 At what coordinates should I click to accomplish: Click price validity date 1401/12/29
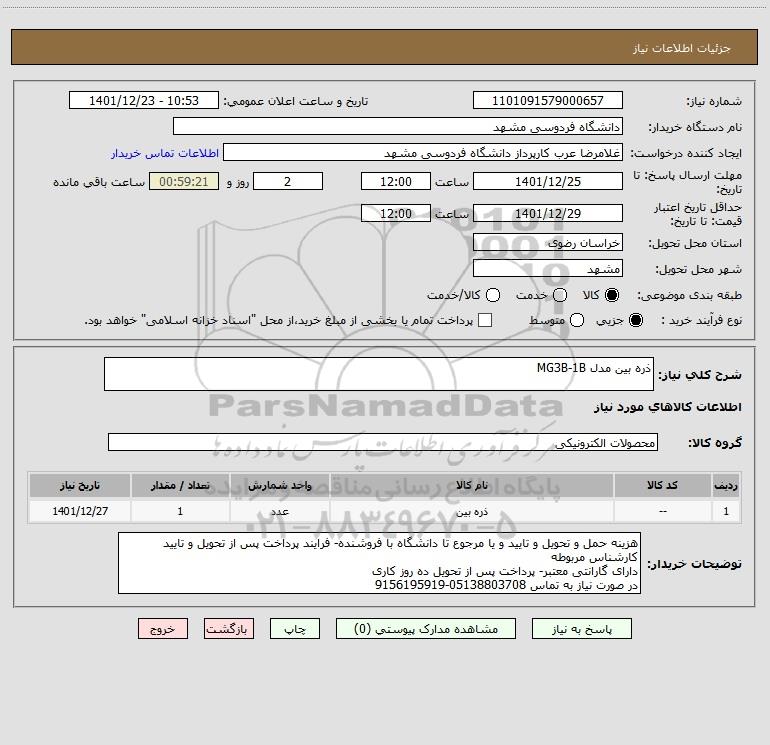(x=548, y=213)
